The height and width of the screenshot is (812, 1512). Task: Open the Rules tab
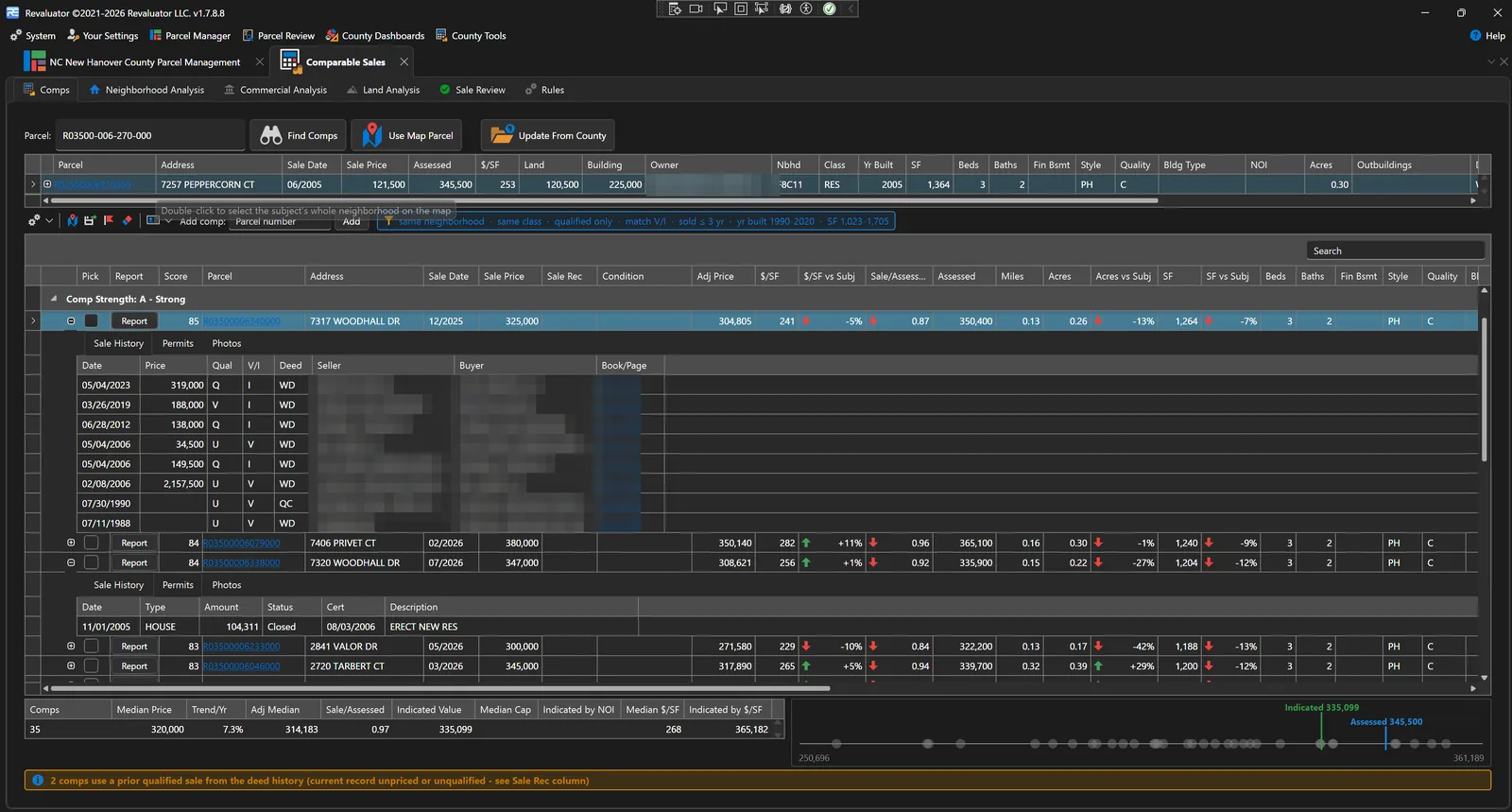(x=545, y=90)
